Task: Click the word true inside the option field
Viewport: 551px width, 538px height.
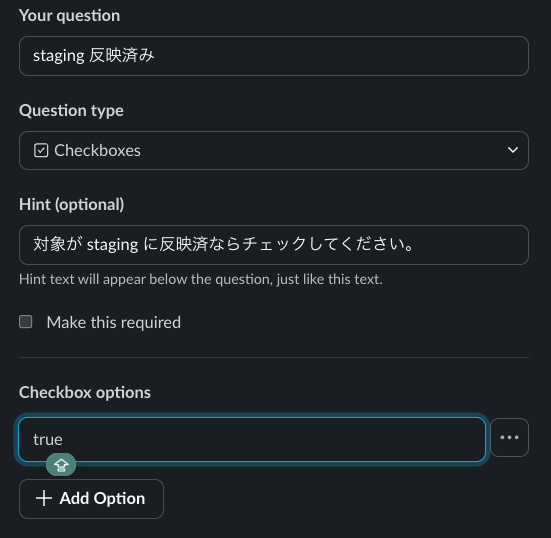Action: tap(48, 440)
